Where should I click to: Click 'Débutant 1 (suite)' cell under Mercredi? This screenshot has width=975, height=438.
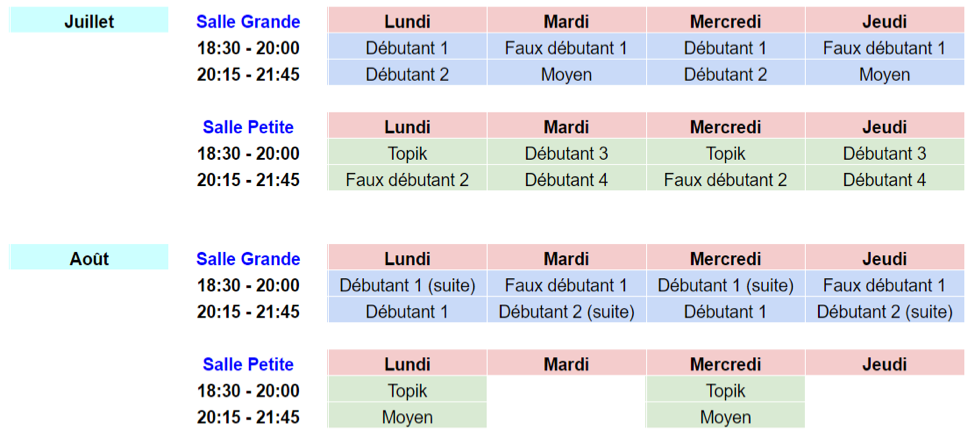click(725, 285)
